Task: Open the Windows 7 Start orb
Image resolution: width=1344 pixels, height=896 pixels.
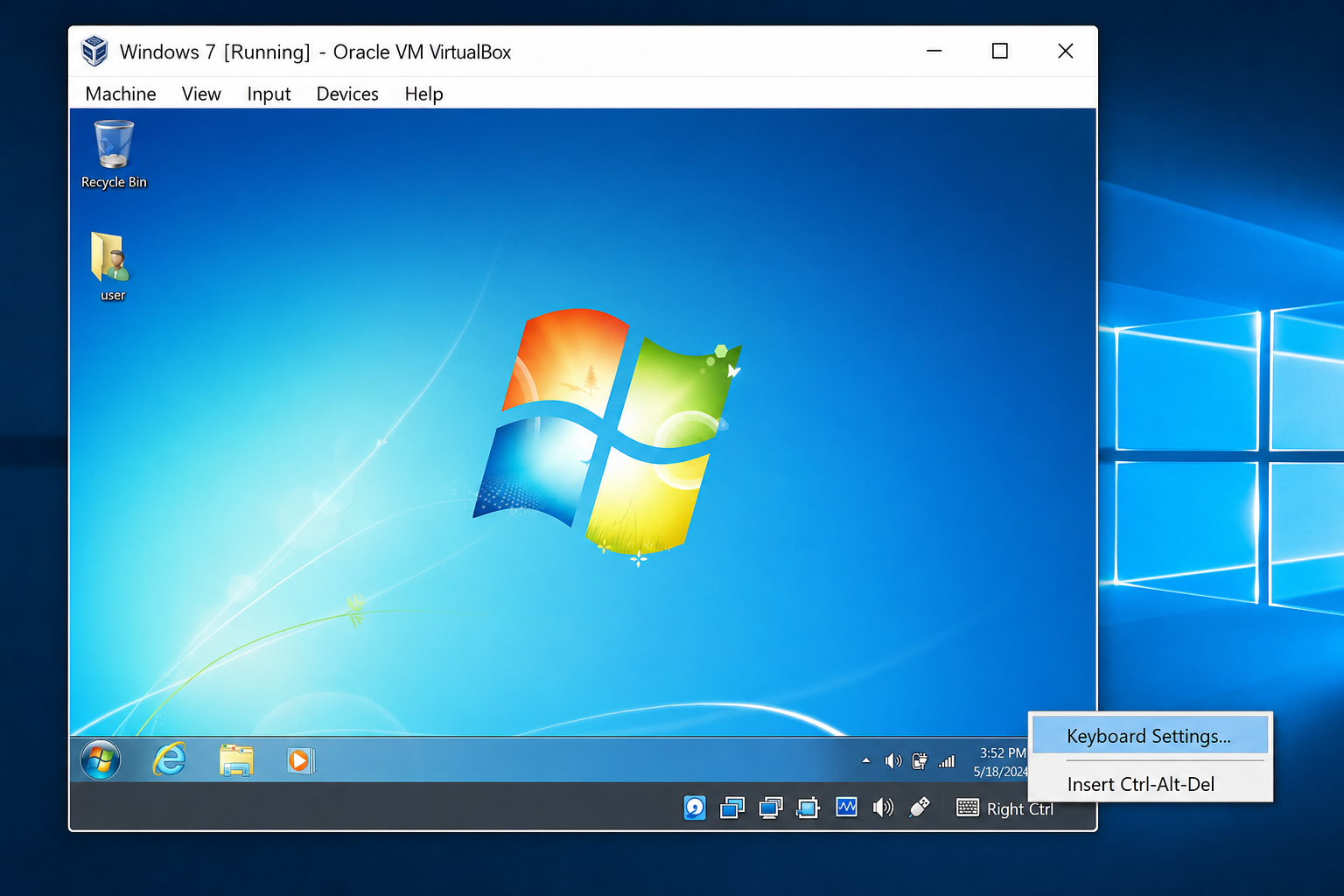Action: 101,759
